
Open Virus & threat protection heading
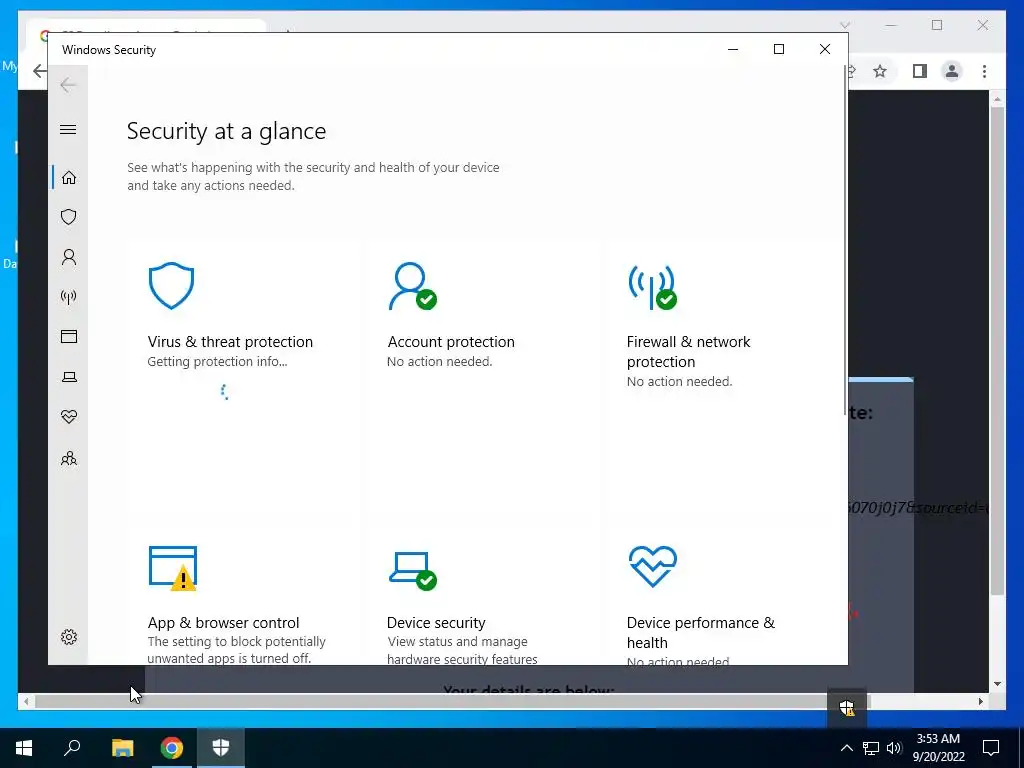point(230,342)
